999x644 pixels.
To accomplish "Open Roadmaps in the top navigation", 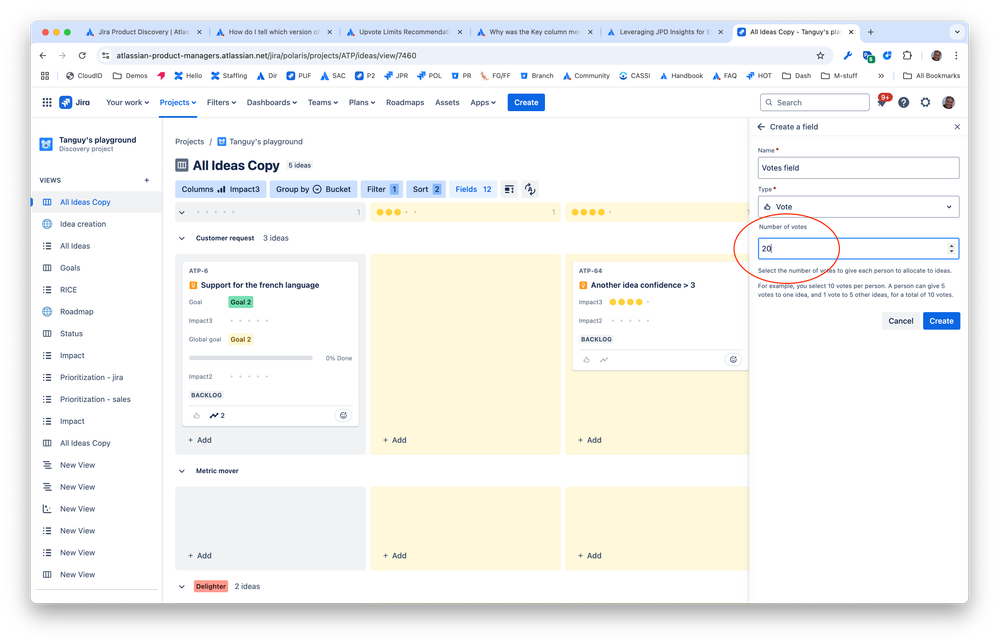I will tap(405, 103).
